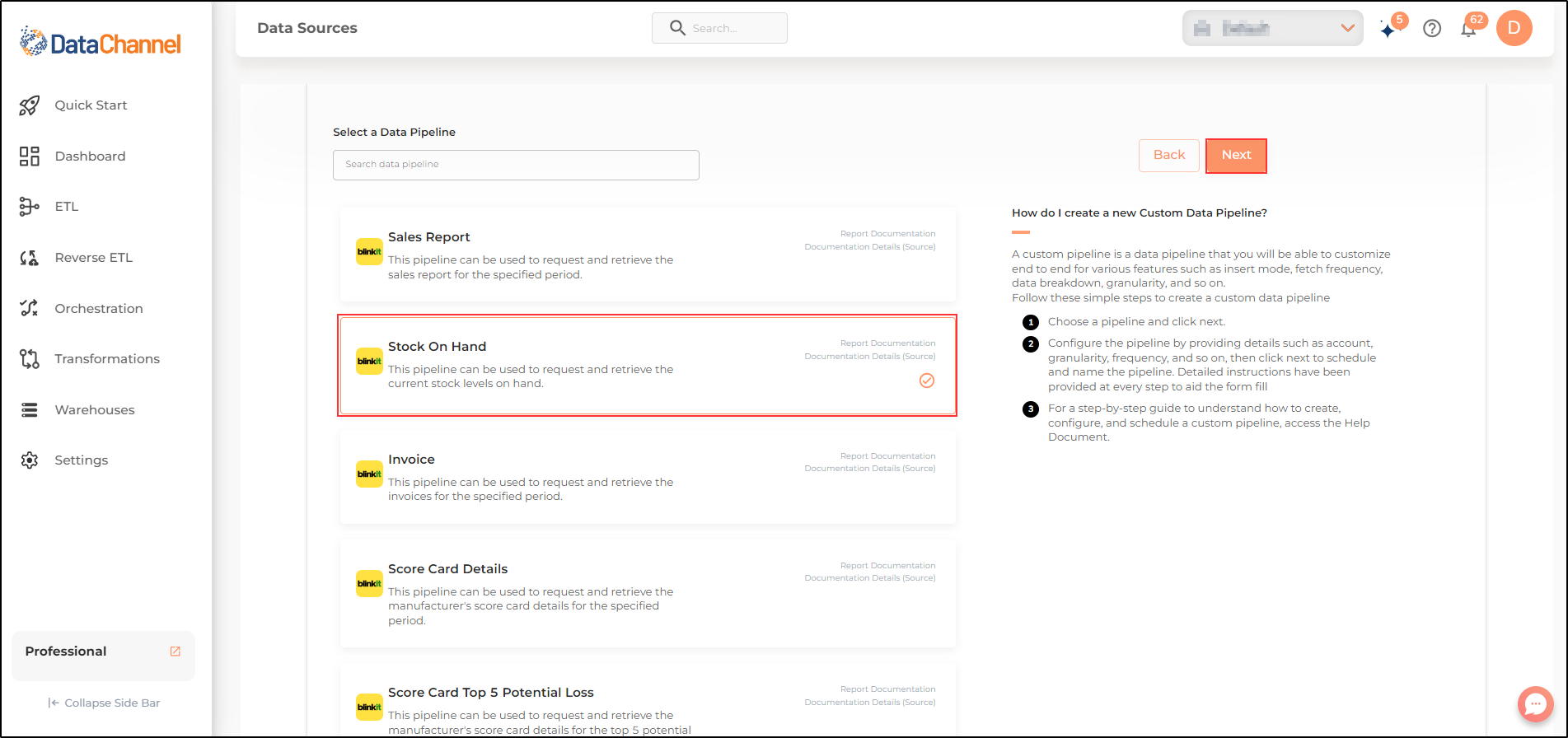Image resolution: width=1568 pixels, height=738 pixels.
Task: Select the Score Card Details pipeline card
Action: point(648,593)
